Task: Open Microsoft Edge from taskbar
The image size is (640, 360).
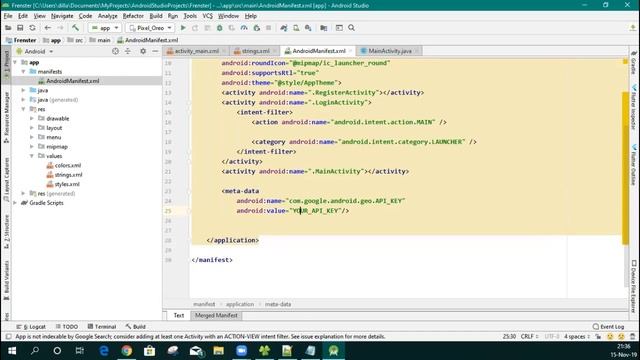Action: click(104, 351)
